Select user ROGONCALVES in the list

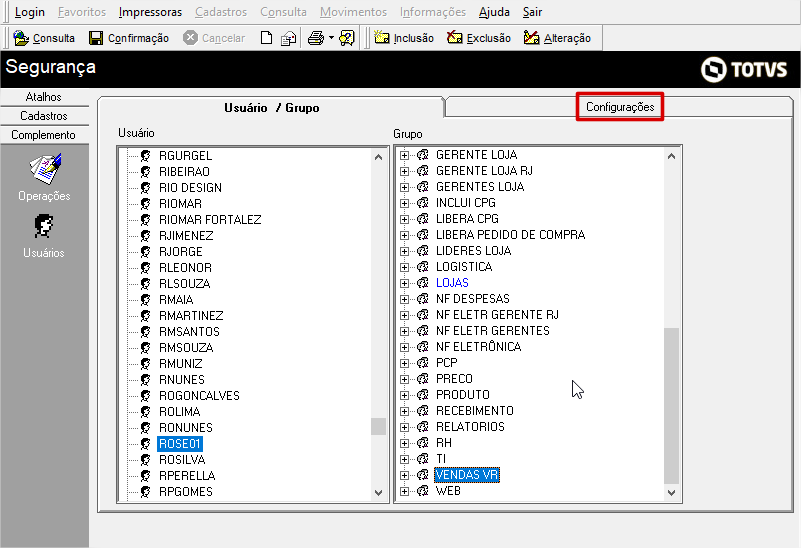pos(199,396)
